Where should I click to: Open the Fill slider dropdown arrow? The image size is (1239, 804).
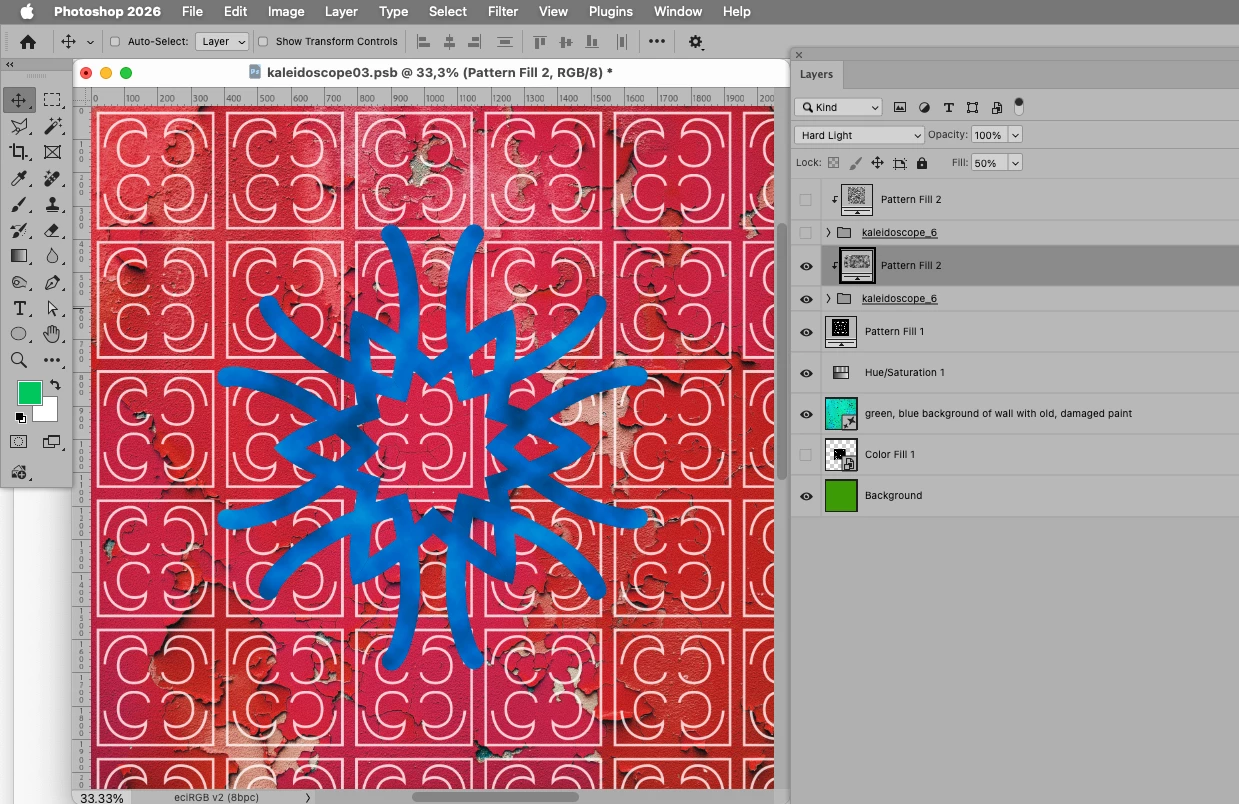pos(1016,163)
